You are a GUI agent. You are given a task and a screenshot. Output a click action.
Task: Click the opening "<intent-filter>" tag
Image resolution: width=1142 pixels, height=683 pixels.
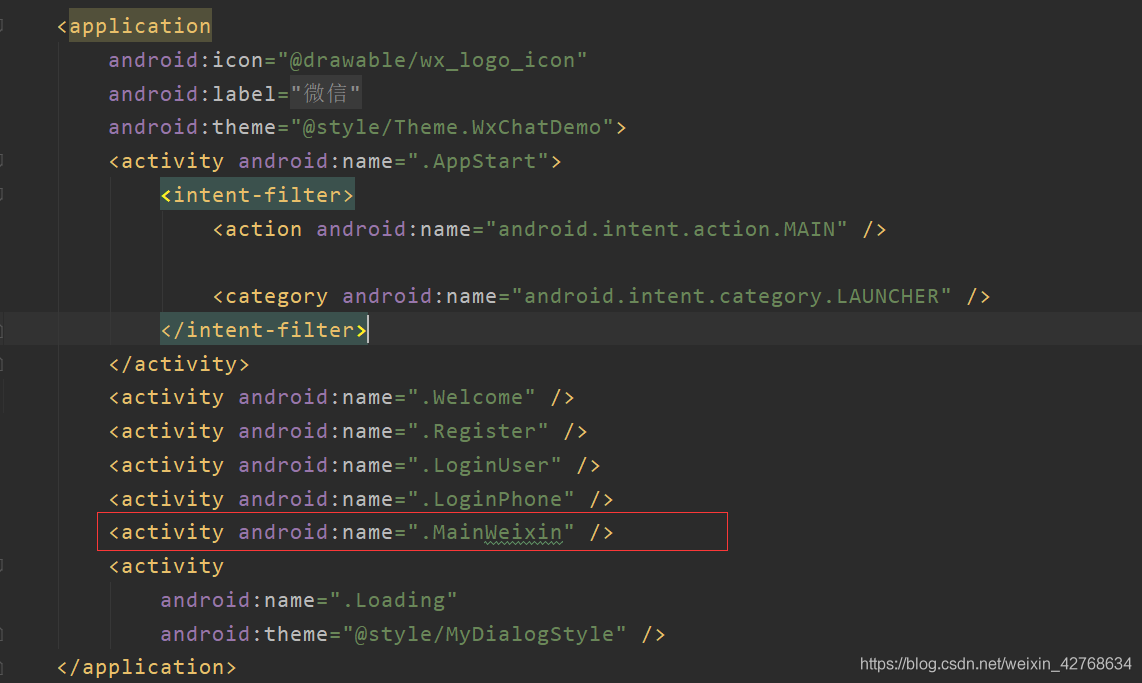pos(257,195)
